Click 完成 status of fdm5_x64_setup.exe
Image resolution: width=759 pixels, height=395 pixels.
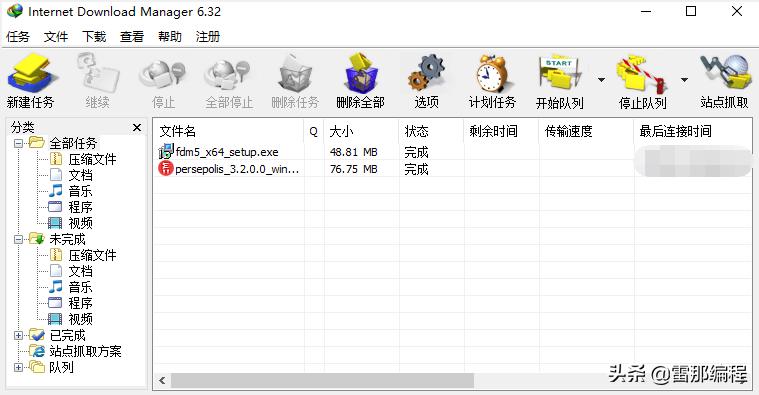[416, 152]
